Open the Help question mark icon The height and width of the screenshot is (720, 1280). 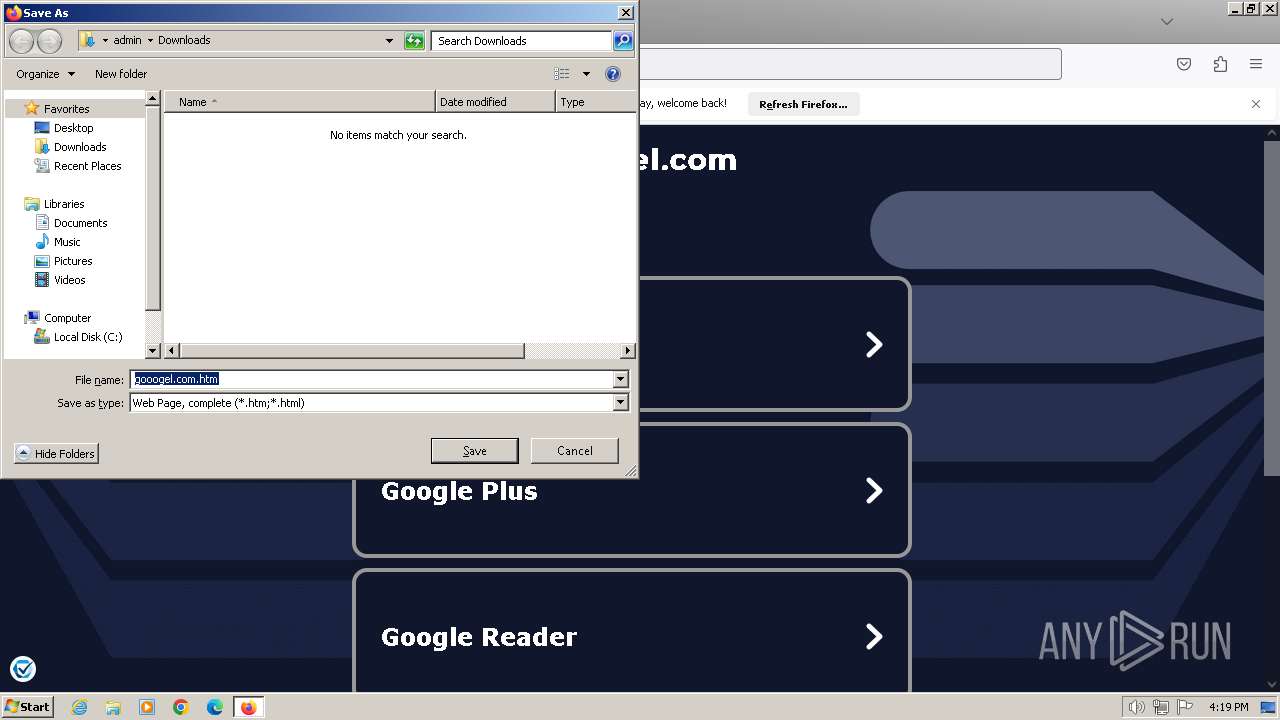(x=613, y=74)
